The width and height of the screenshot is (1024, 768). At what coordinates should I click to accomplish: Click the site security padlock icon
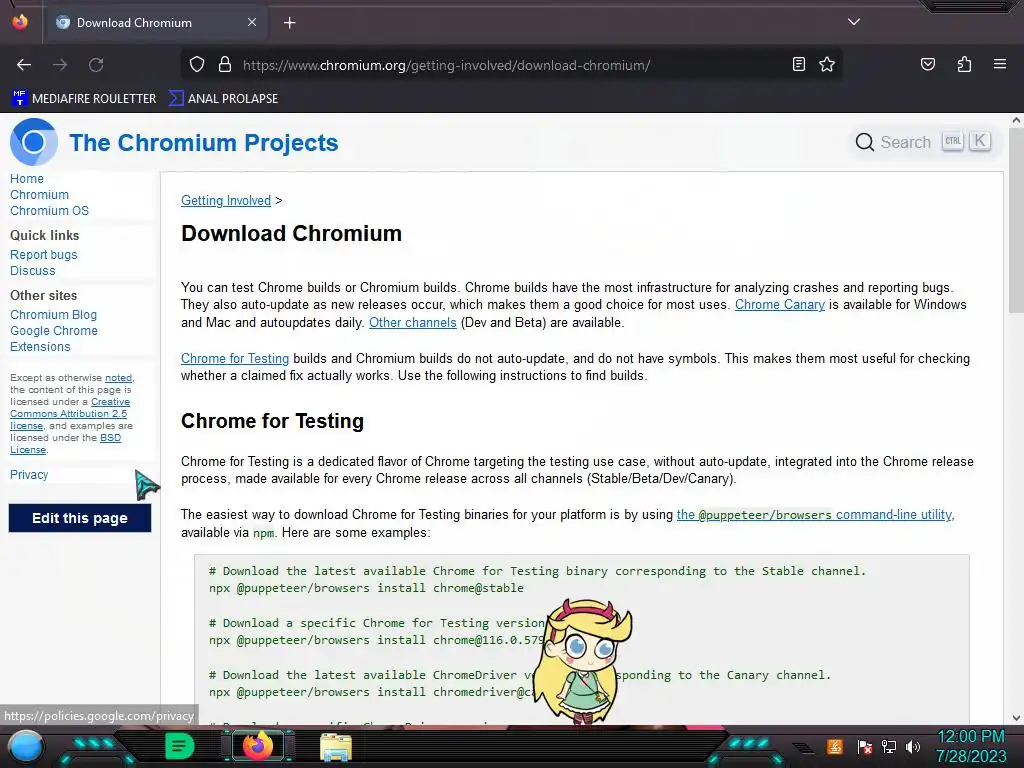pos(225,65)
